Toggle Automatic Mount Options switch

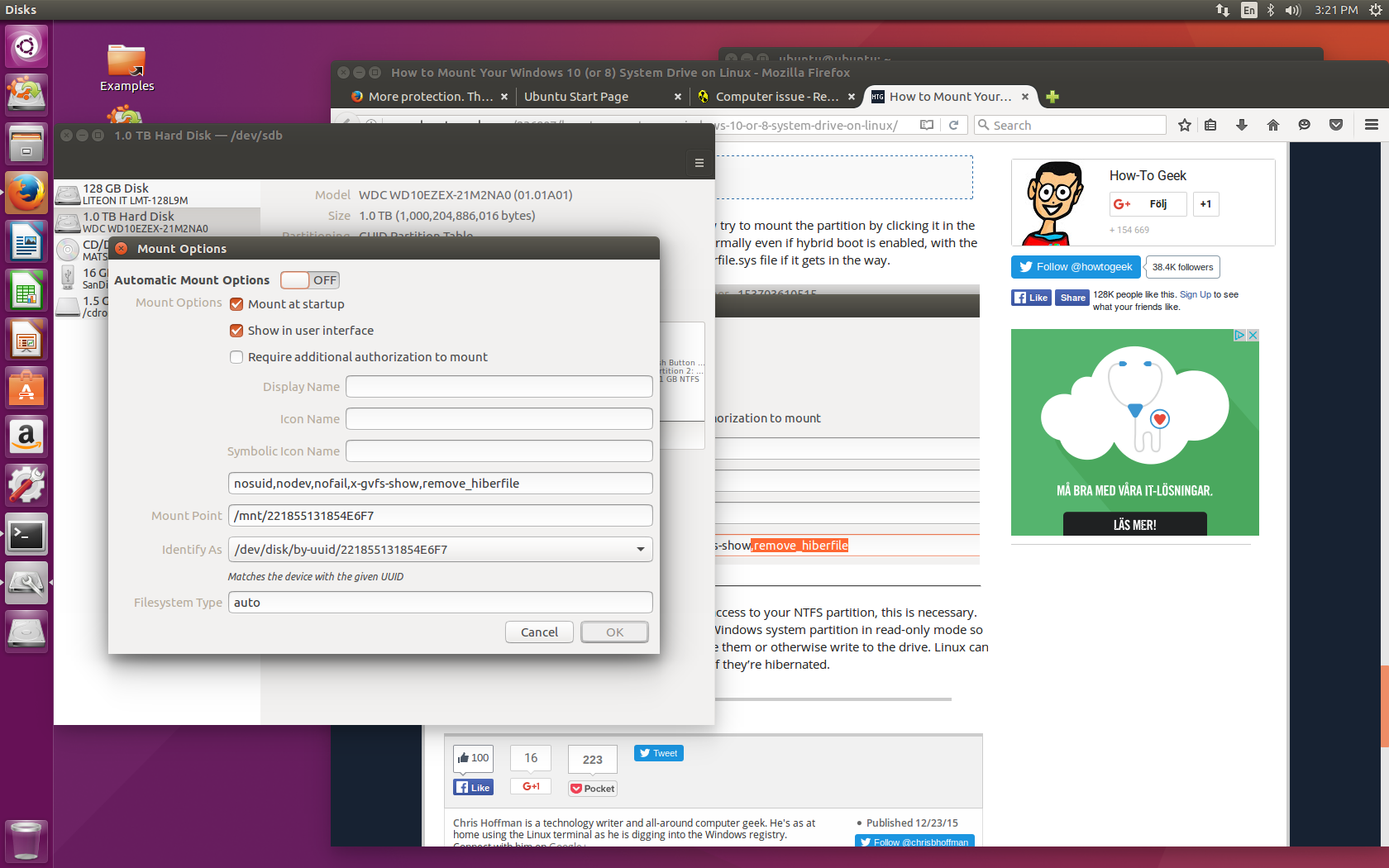click(310, 280)
